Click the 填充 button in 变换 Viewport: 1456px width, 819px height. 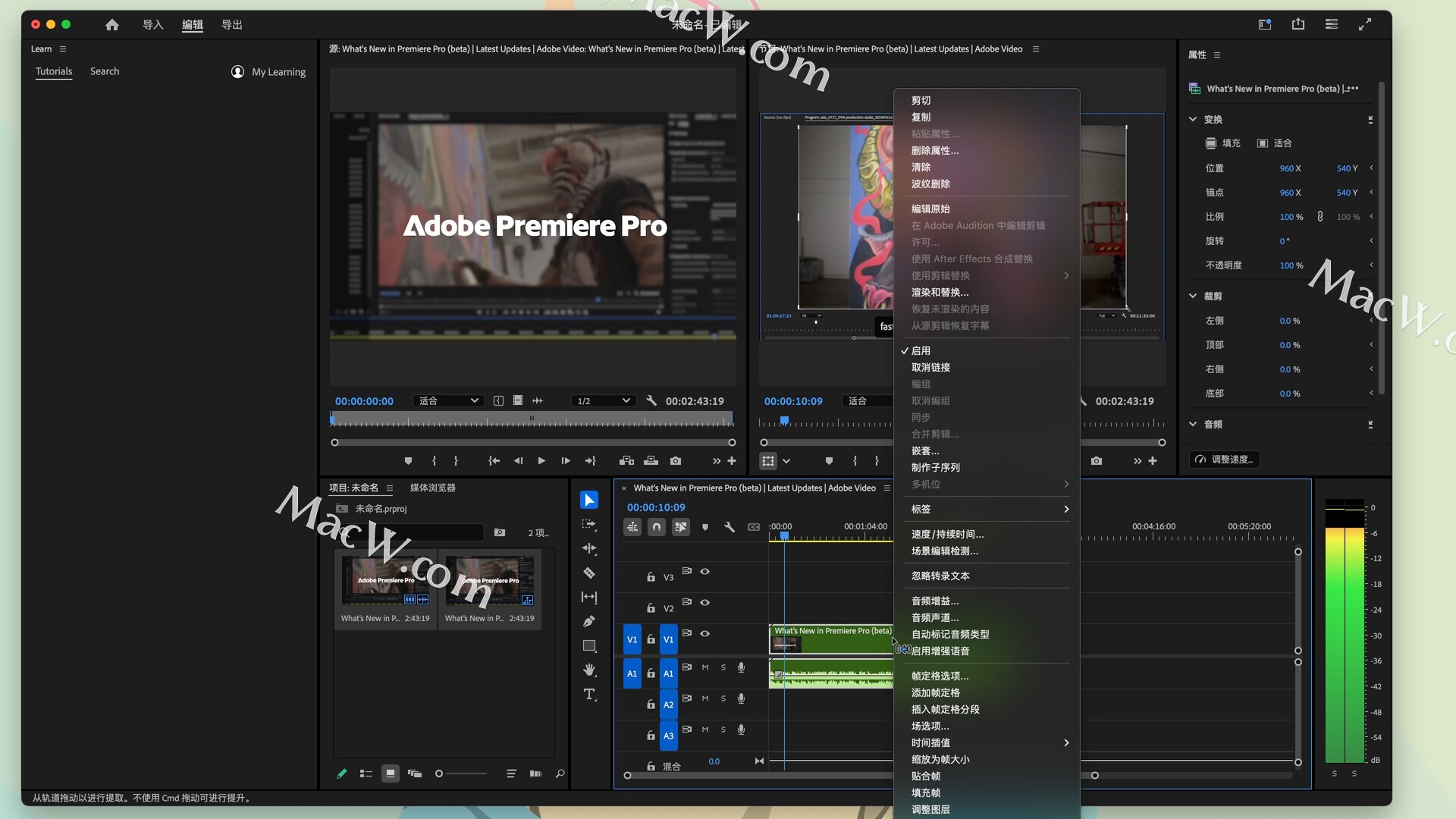pyautogui.click(x=1223, y=143)
